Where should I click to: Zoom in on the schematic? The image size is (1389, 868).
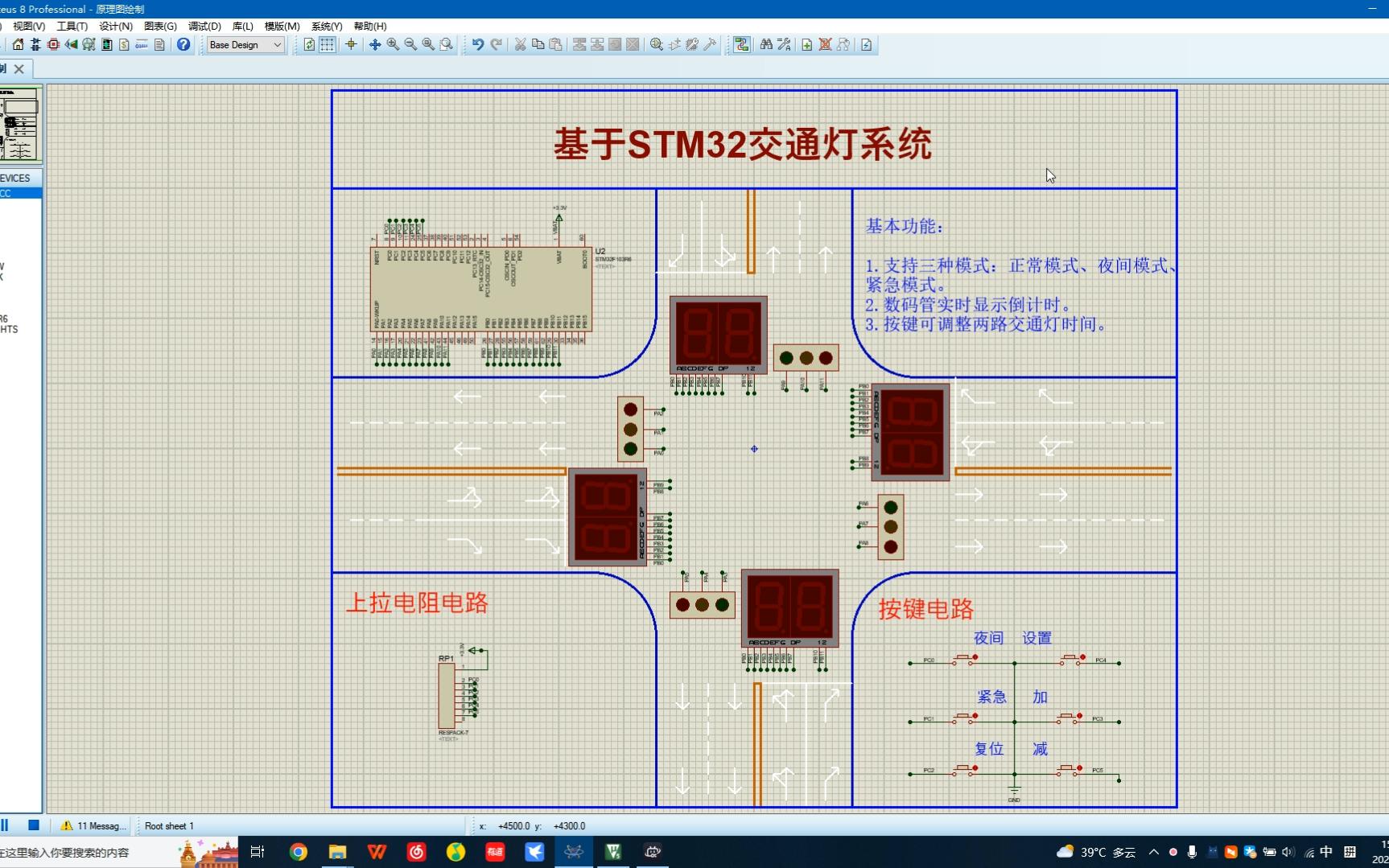click(x=393, y=45)
